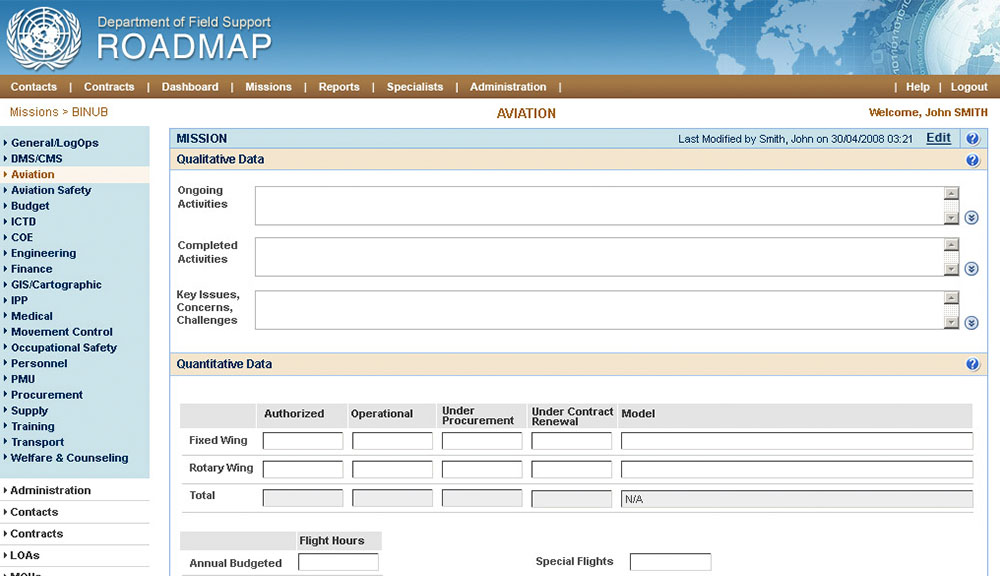Click the Completed Activities text area
The width and height of the screenshot is (1000, 576).
click(x=599, y=257)
